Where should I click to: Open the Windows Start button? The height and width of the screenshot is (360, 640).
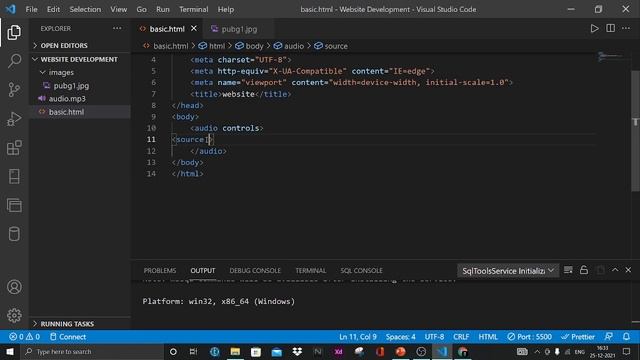coord(10,351)
